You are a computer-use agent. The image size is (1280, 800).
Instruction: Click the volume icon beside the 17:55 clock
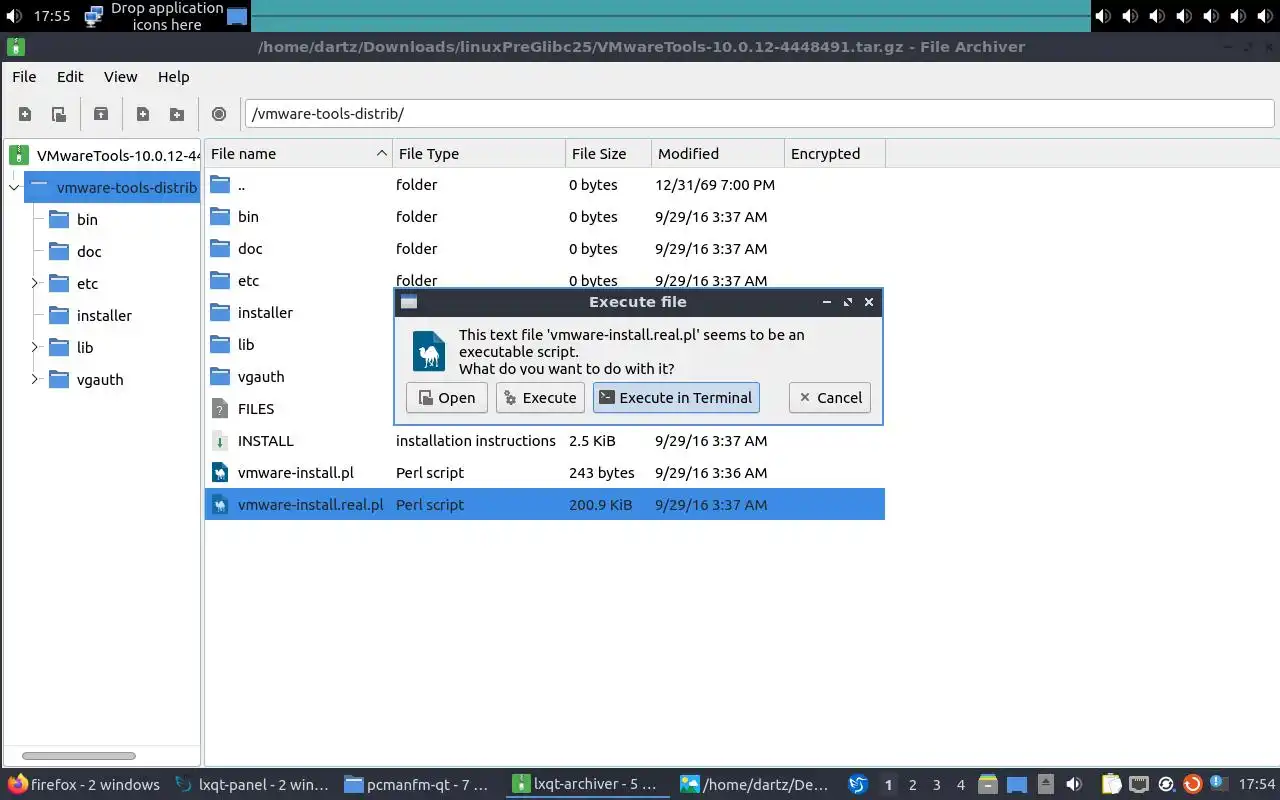click(14, 16)
